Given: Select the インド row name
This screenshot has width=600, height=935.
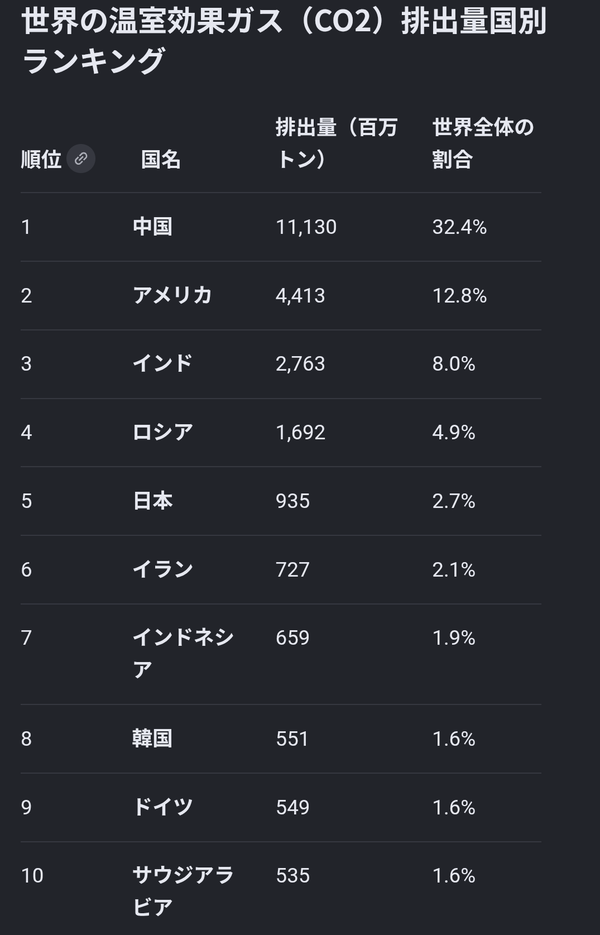Looking at the screenshot, I should pos(162,363).
